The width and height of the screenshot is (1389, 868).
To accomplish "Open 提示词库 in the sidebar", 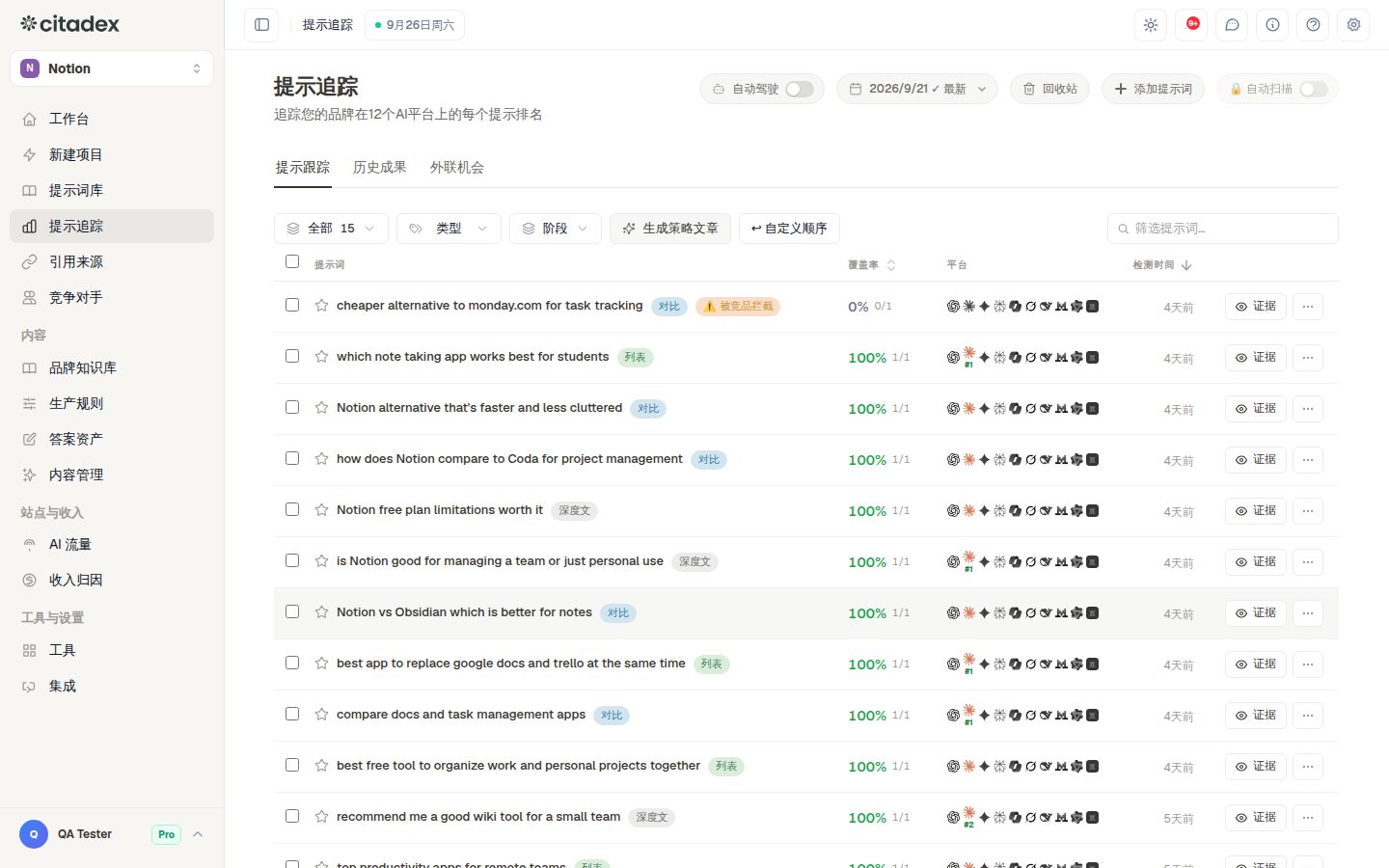I will click(x=112, y=190).
